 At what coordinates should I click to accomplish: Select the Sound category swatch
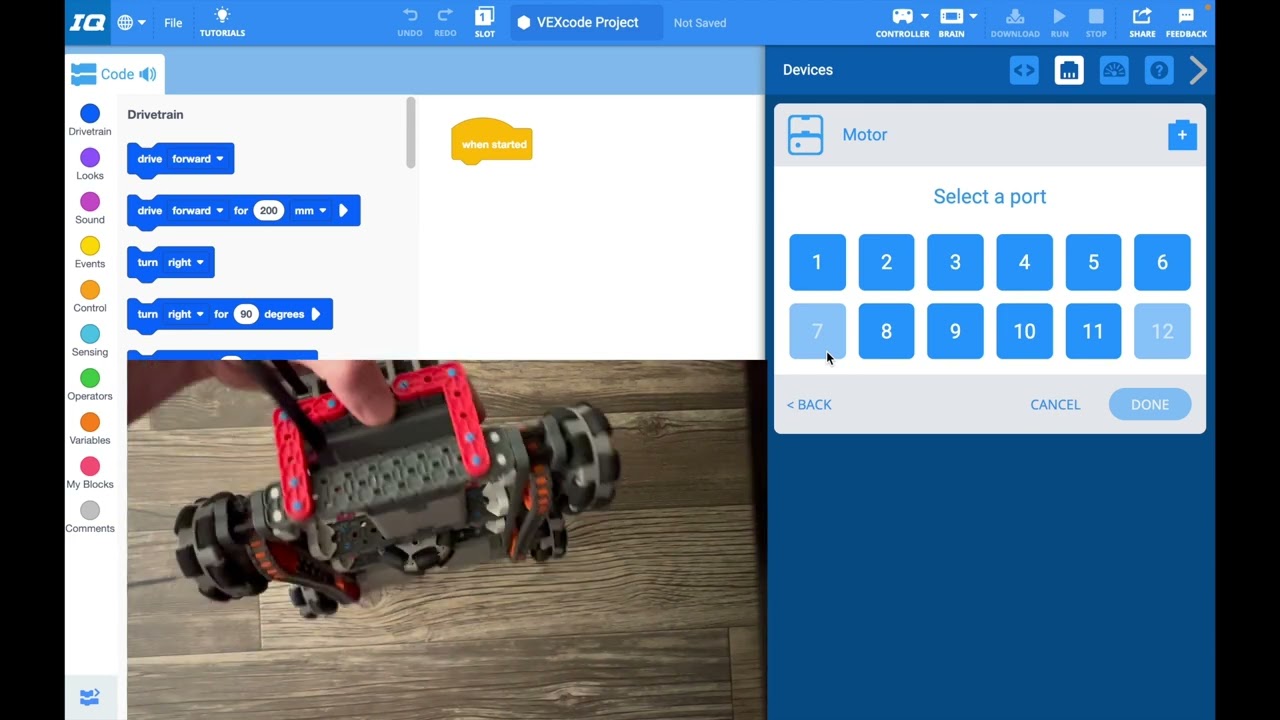coord(90,202)
